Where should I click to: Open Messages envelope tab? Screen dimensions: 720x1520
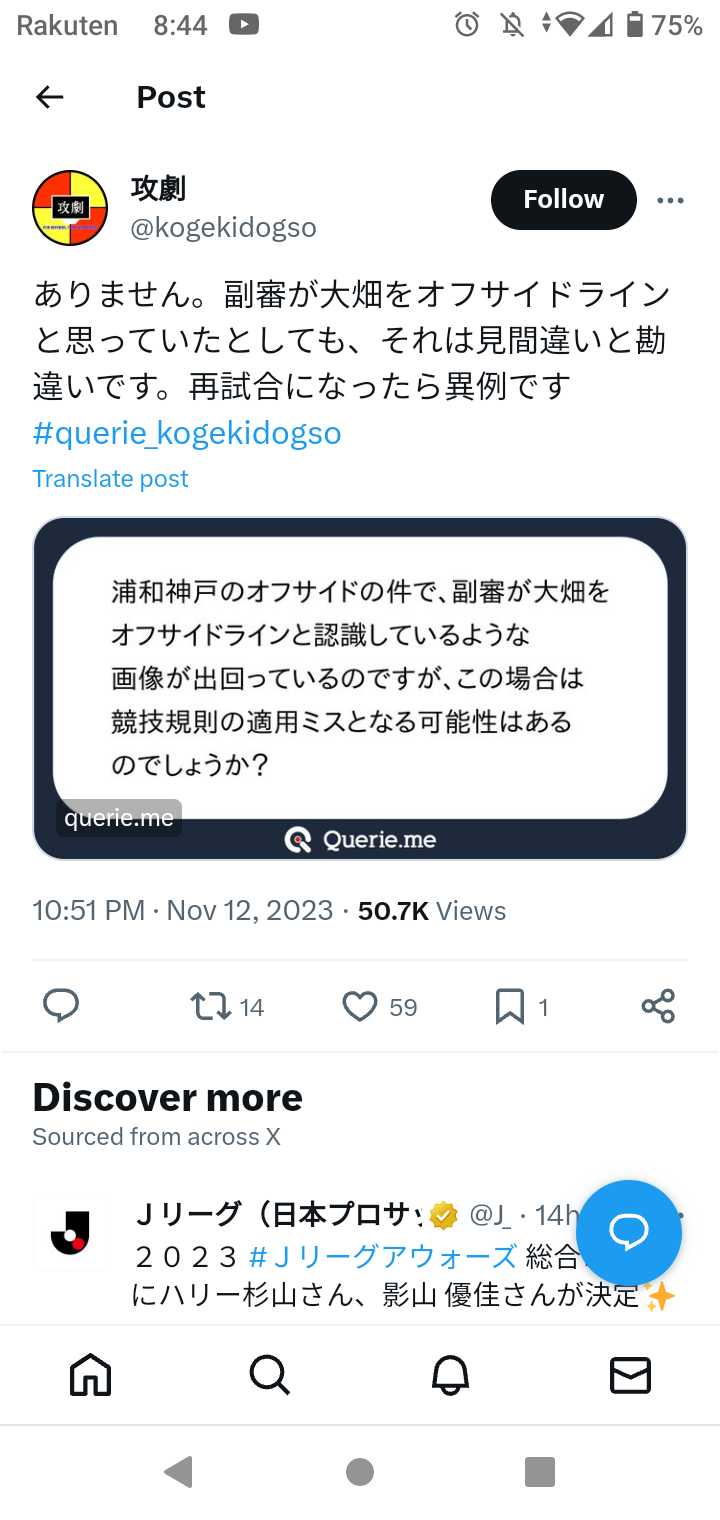[x=630, y=1376]
